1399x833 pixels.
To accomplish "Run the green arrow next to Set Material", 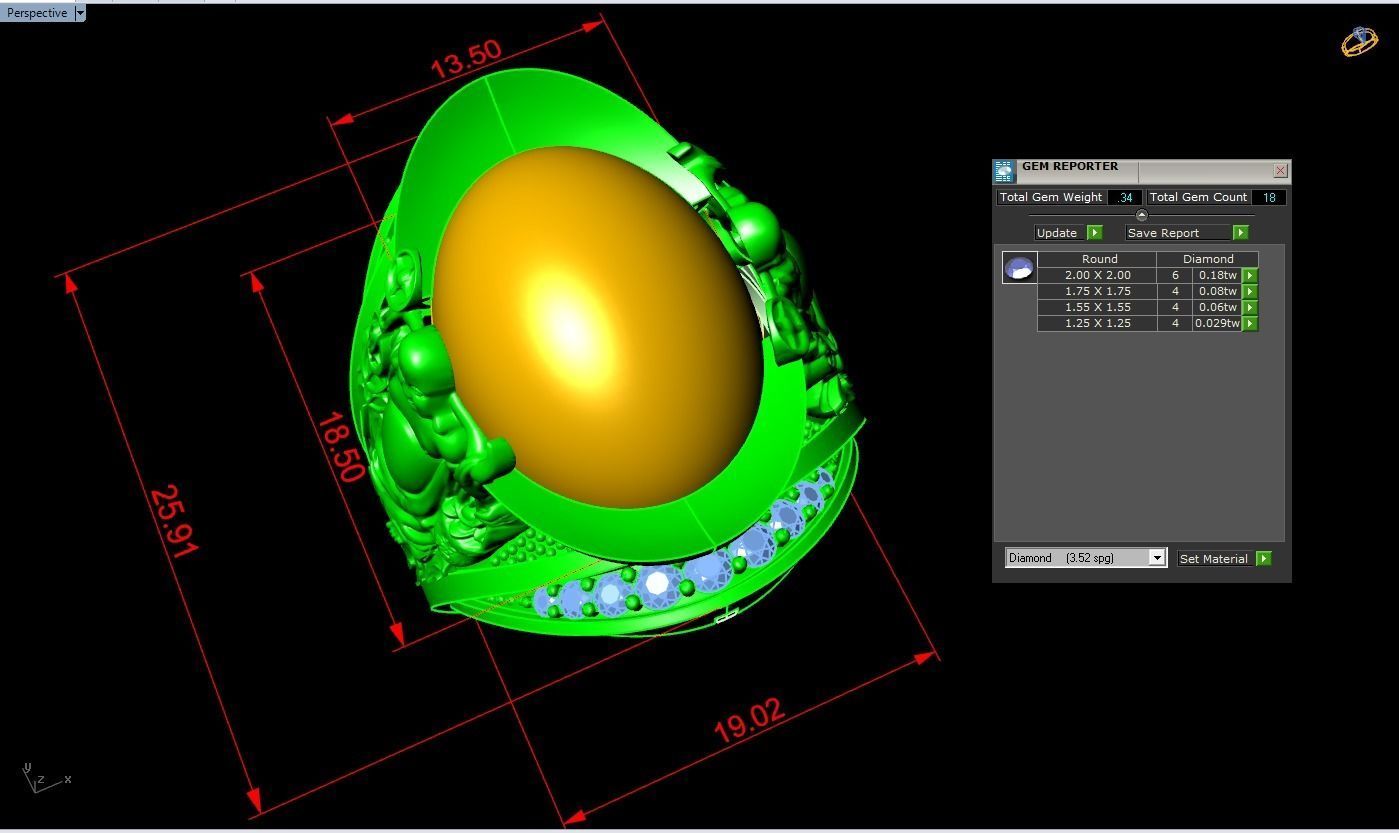I will tap(1263, 559).
